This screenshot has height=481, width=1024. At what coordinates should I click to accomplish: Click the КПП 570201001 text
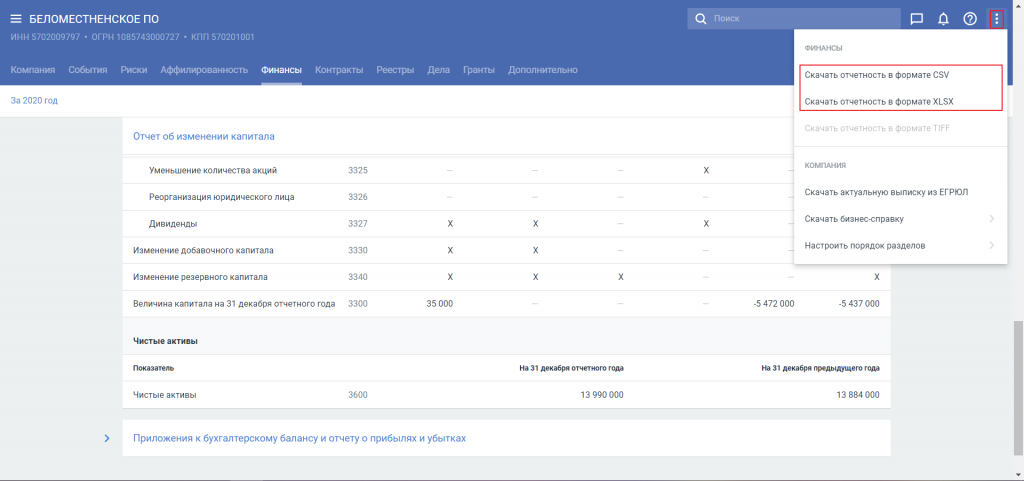coord(223,37)
